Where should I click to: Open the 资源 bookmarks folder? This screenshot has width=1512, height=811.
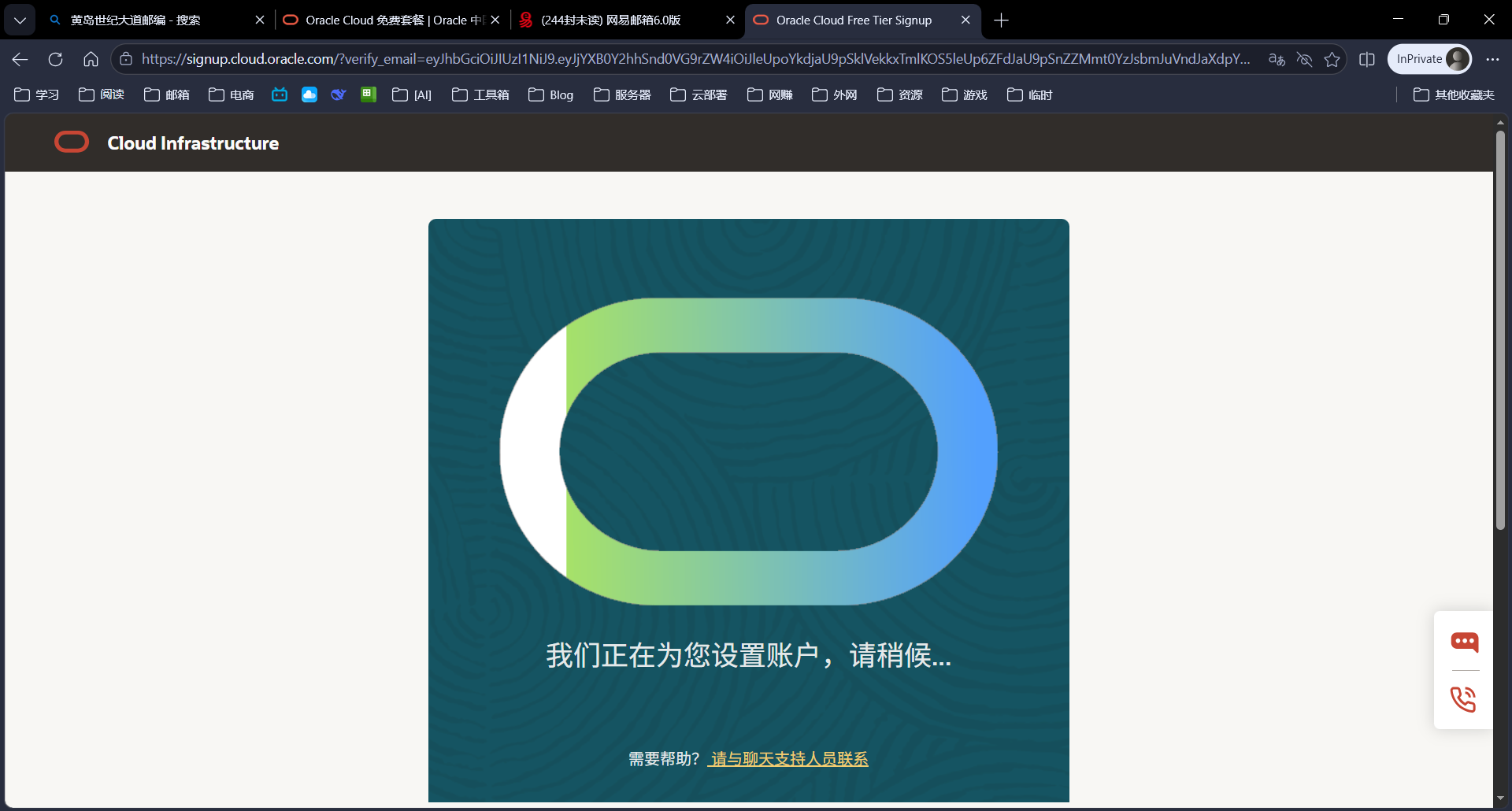(900, 94)
